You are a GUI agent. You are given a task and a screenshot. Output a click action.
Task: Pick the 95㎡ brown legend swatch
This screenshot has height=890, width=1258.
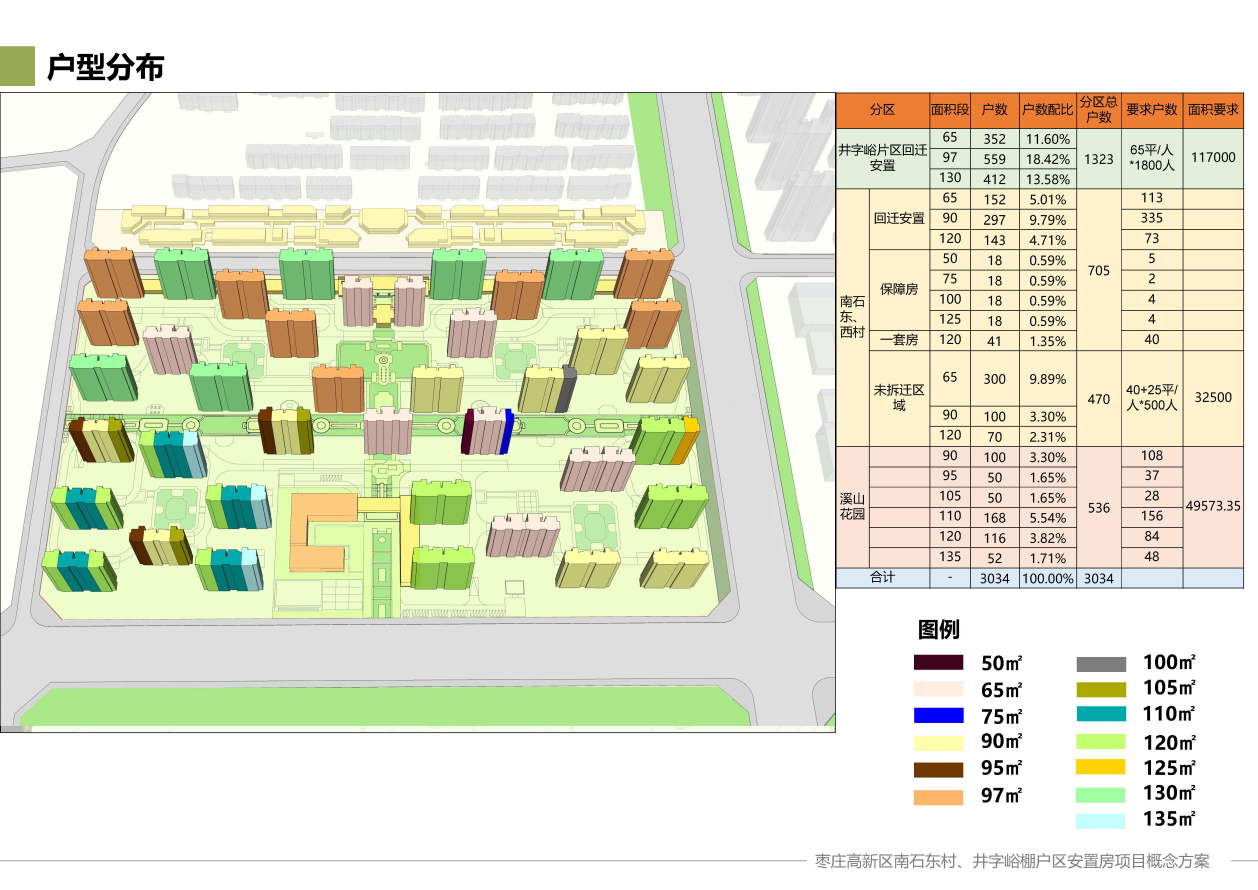(x=938, y=770)
